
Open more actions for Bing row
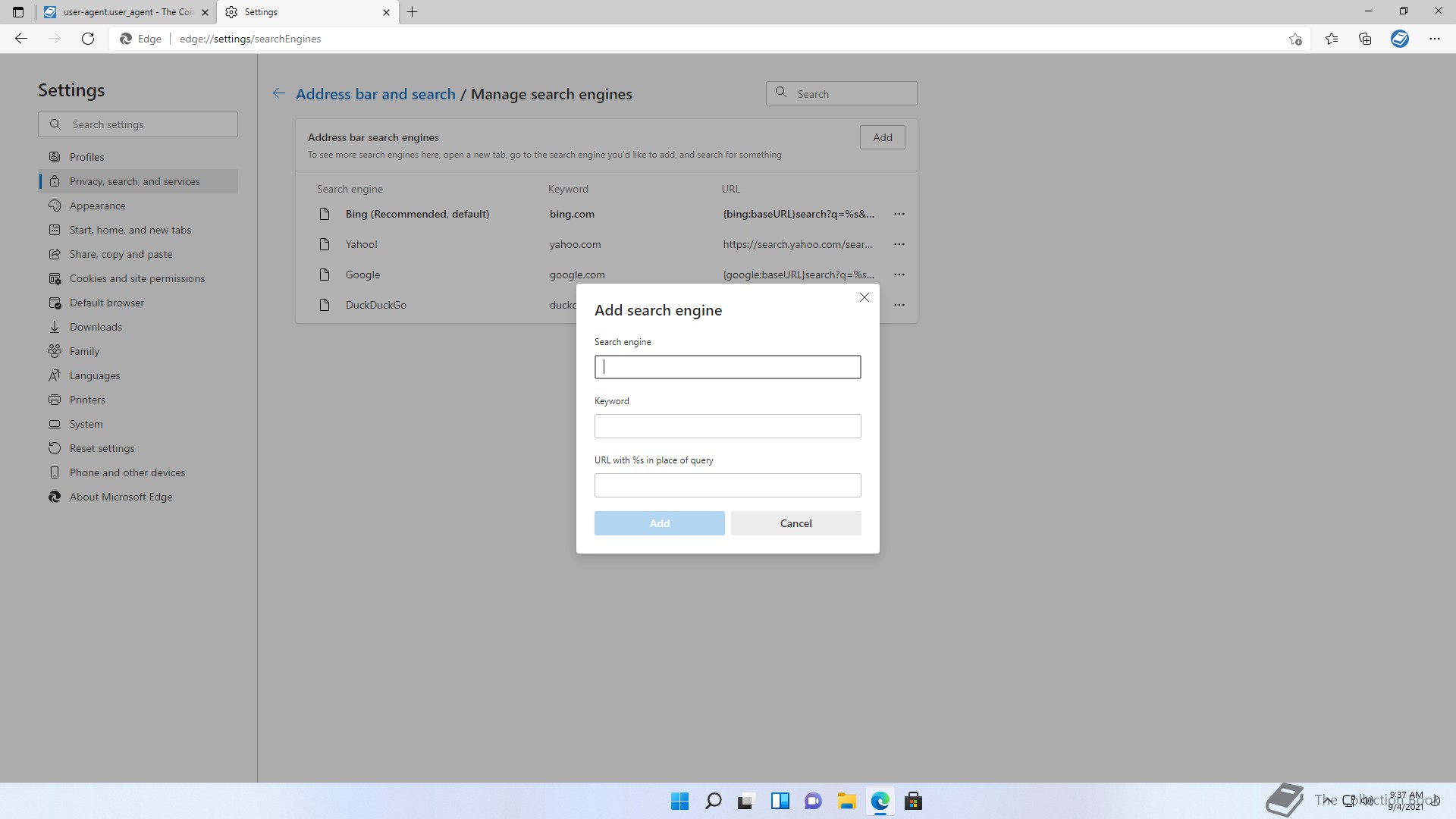[x=899, y=214]
